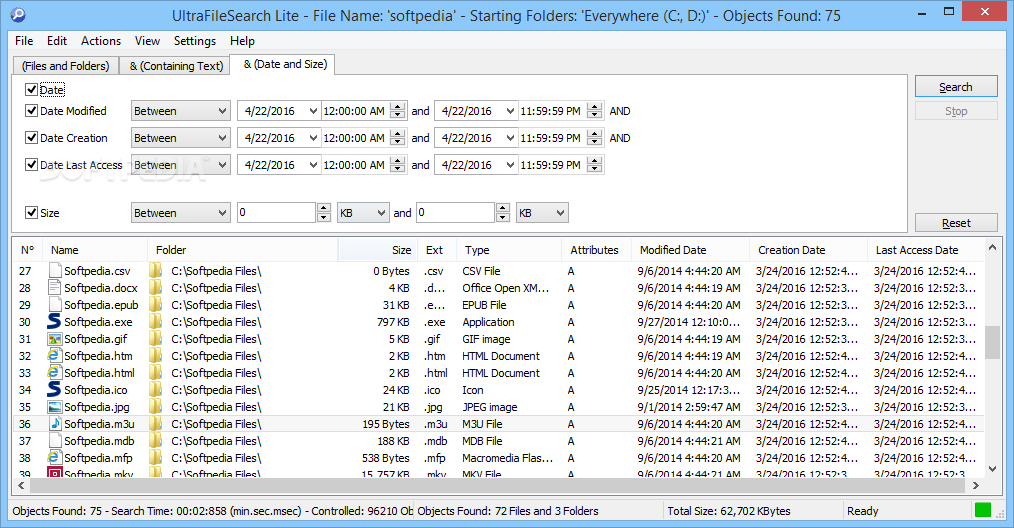Click the file icon of Softpedia.csv
Screen dimensions: 1014x528
click(55, 270)
